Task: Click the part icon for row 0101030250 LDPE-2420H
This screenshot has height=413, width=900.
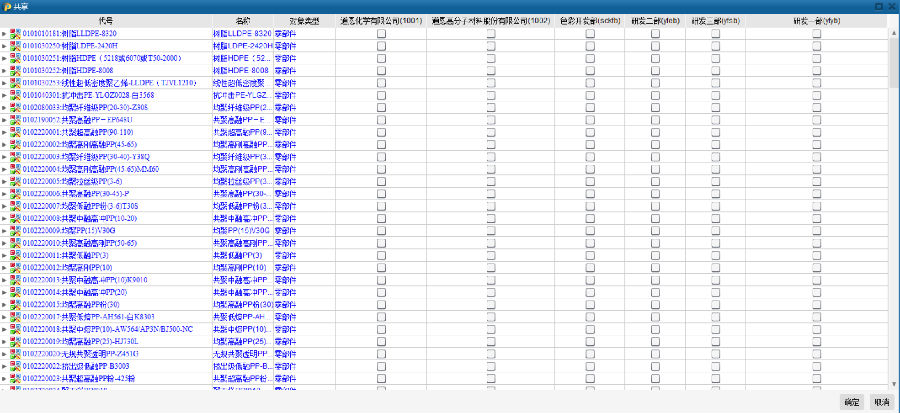Action: pos(15,46)
